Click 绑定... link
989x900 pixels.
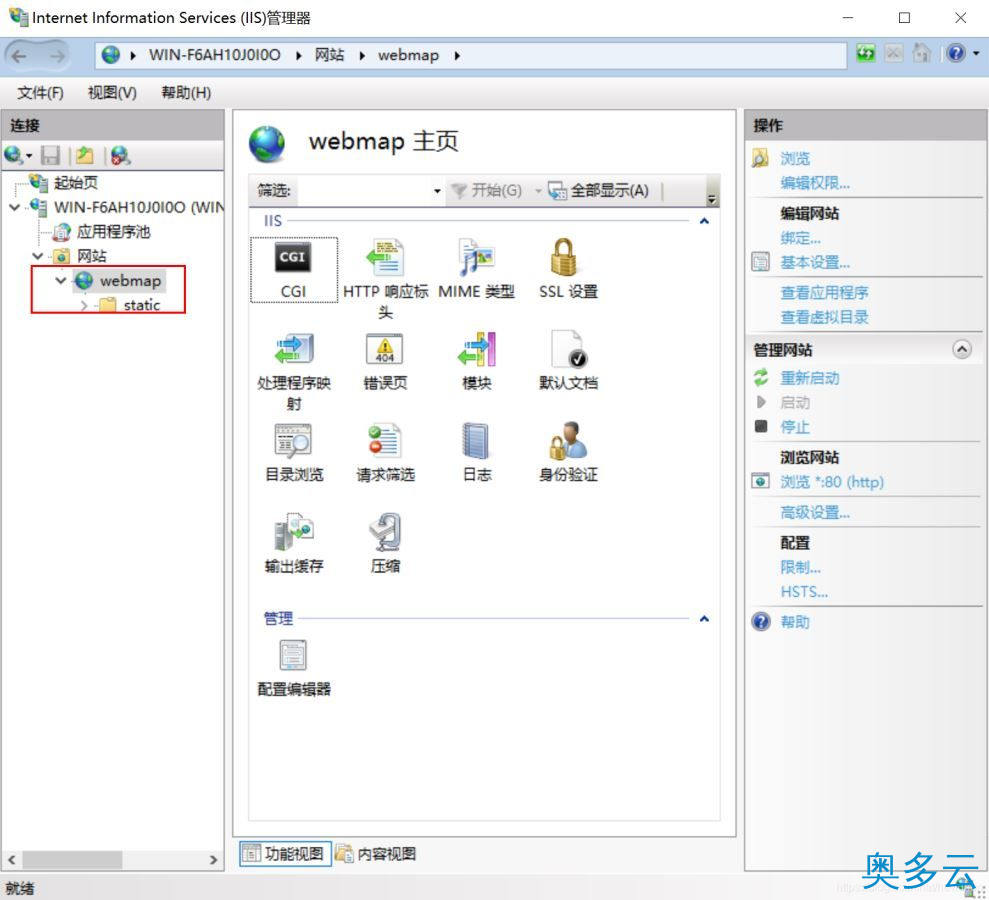coord(800,238)
